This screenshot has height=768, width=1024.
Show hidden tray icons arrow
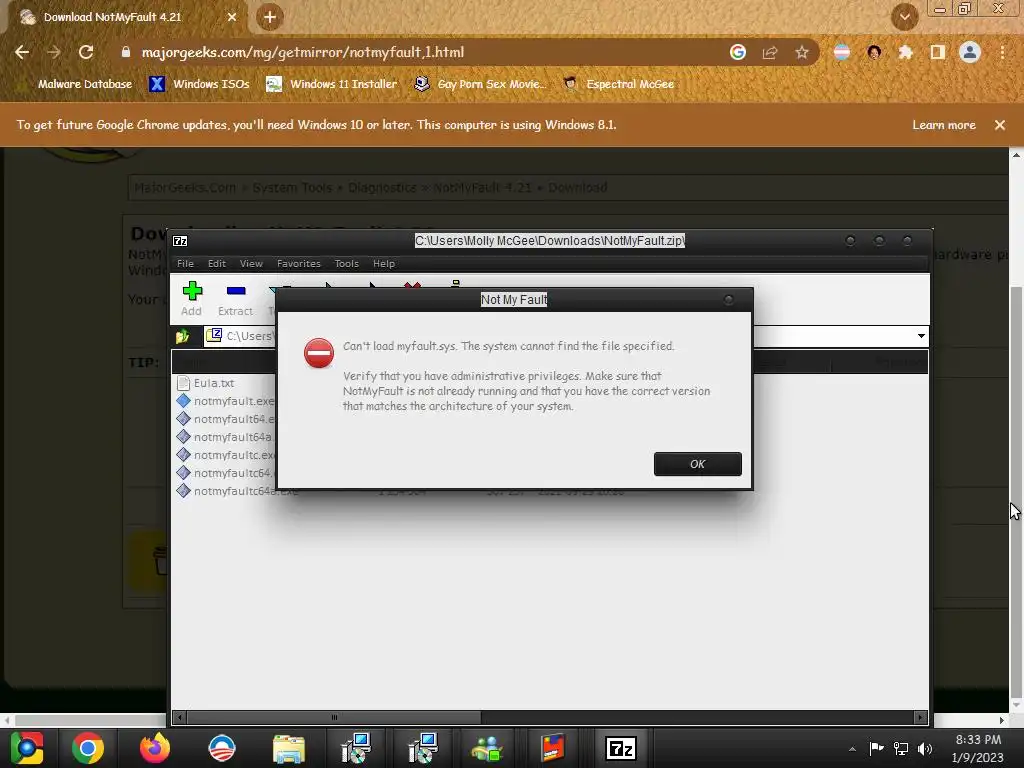(852, 749)
